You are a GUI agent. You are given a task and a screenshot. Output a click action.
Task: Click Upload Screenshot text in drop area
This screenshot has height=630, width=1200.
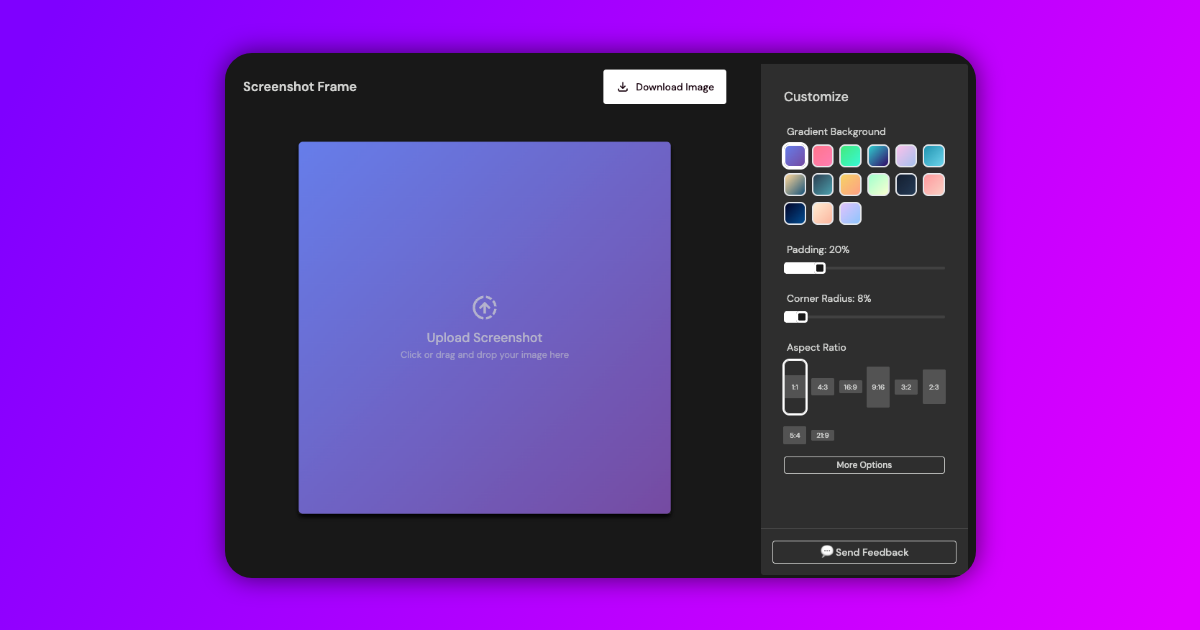484,338
